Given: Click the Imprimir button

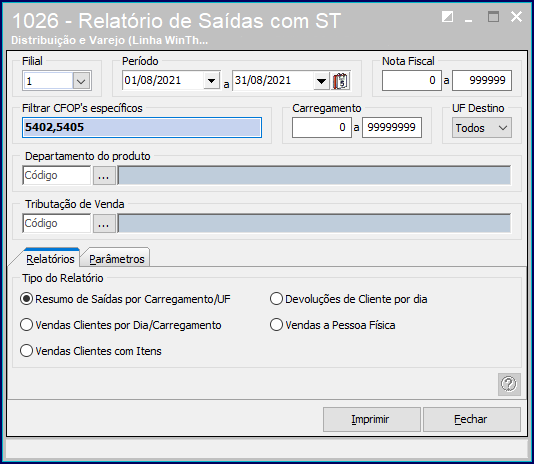Looking at the screenshot, I should click(x=372, y=419).
